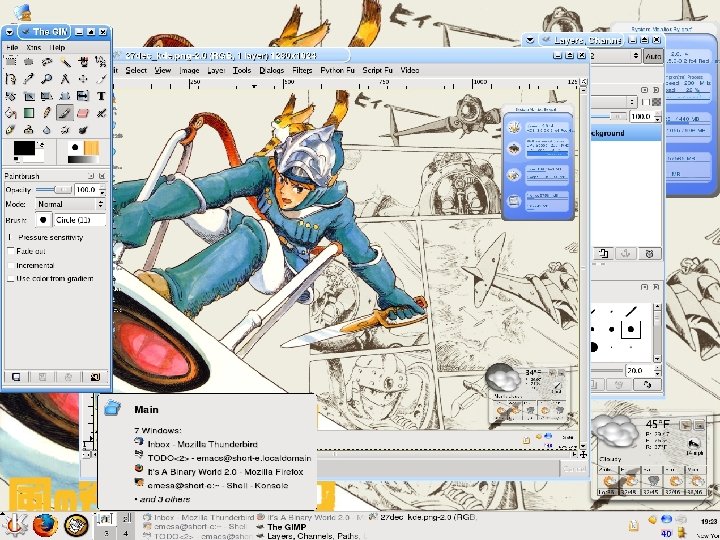Open the Image menu in image window
Screen dimensions: 720x540
[x=189, y=70]
